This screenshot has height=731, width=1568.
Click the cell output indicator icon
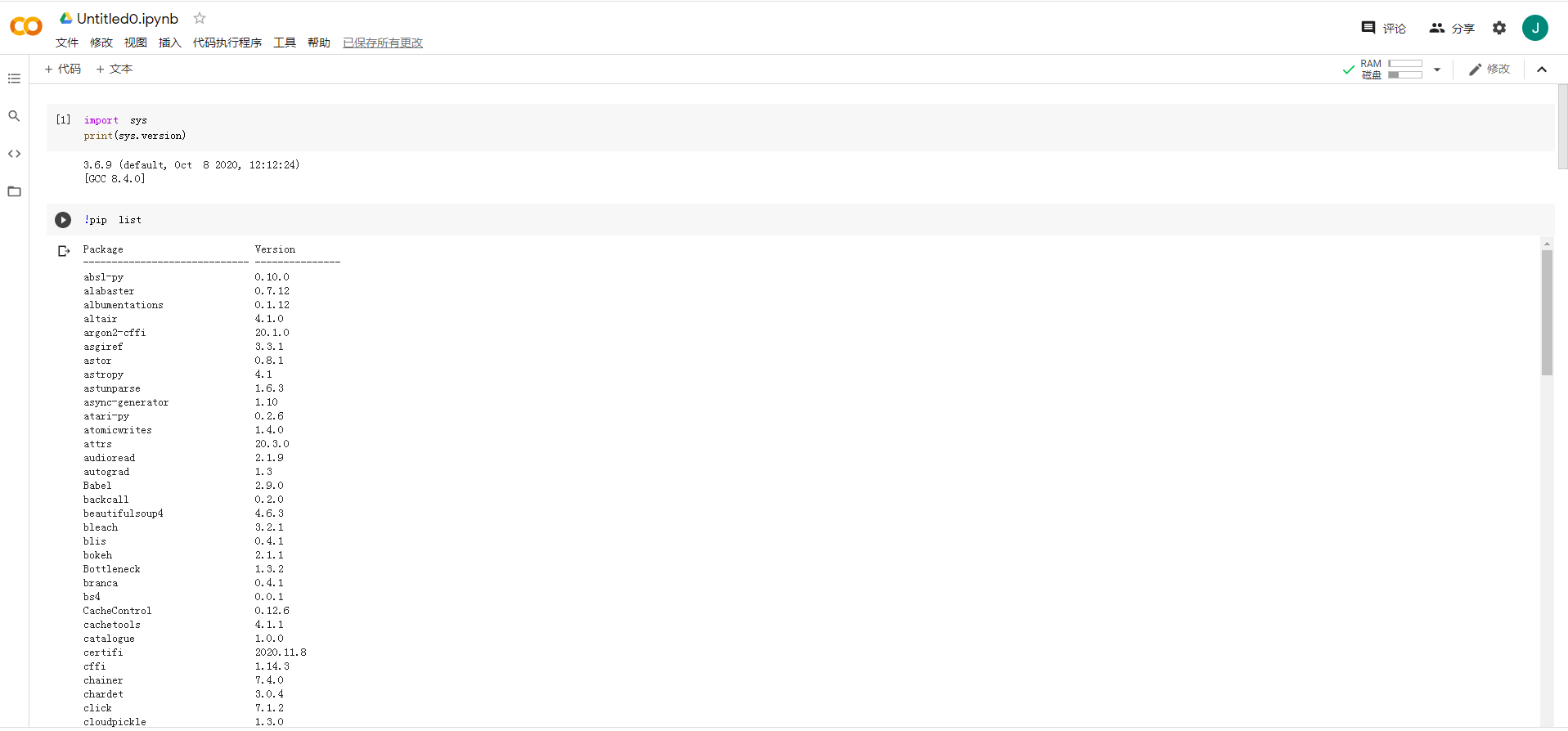pos(64,251)
